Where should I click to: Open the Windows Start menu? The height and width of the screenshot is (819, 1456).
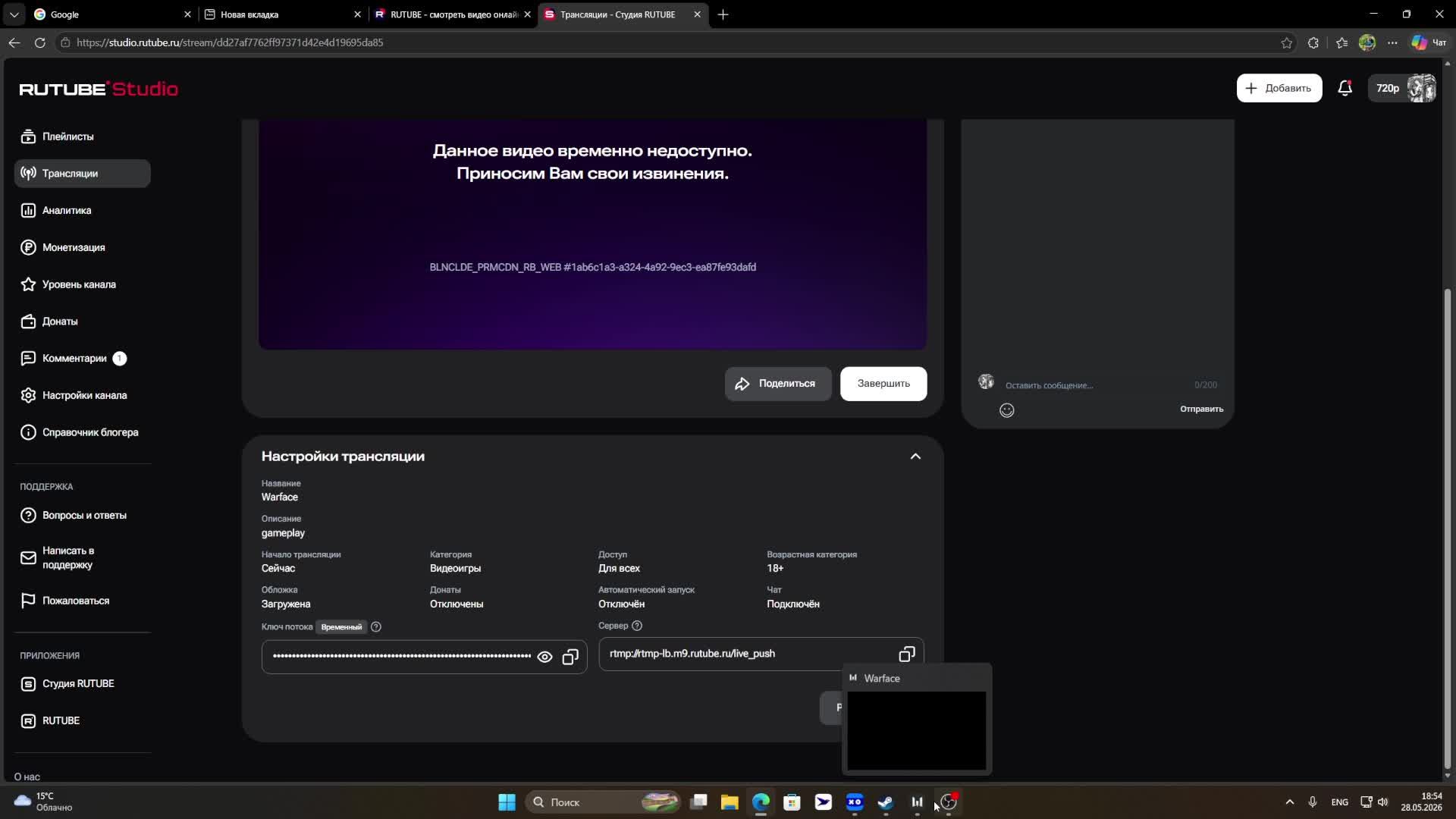(507, 802)
